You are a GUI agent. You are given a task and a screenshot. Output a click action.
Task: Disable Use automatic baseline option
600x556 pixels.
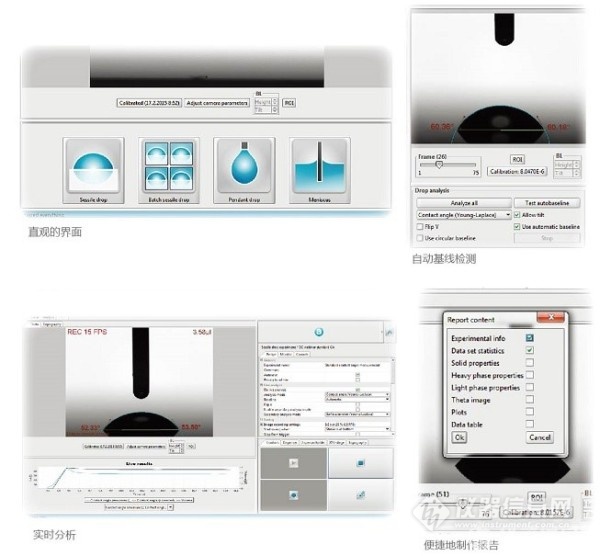click(517, 227)
